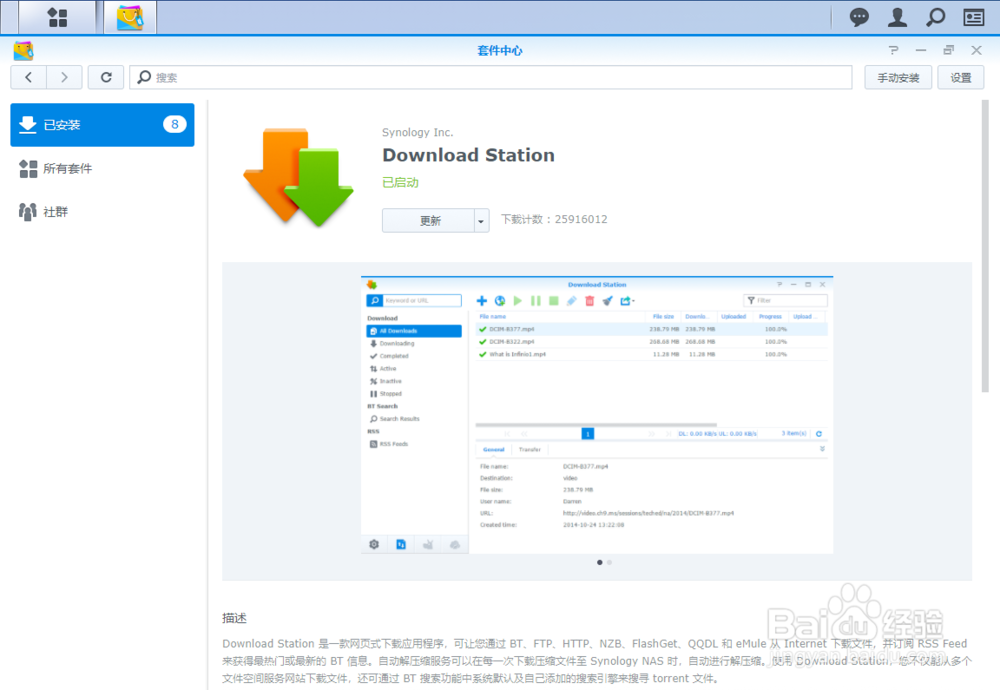Viewport: 1000px width, 690px height.
Task: Close the Package Center window
Action: coord(976,50)
